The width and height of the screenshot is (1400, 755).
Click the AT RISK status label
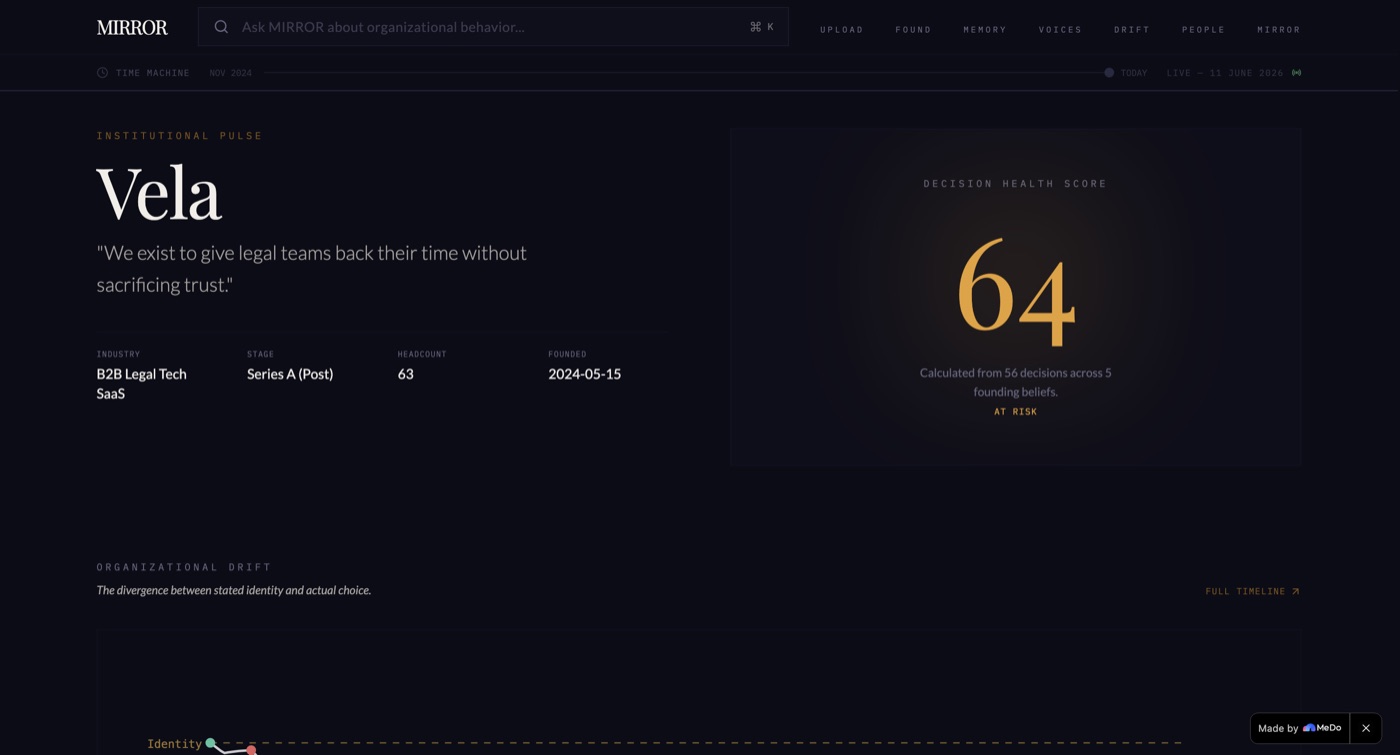coord(1015,412)
